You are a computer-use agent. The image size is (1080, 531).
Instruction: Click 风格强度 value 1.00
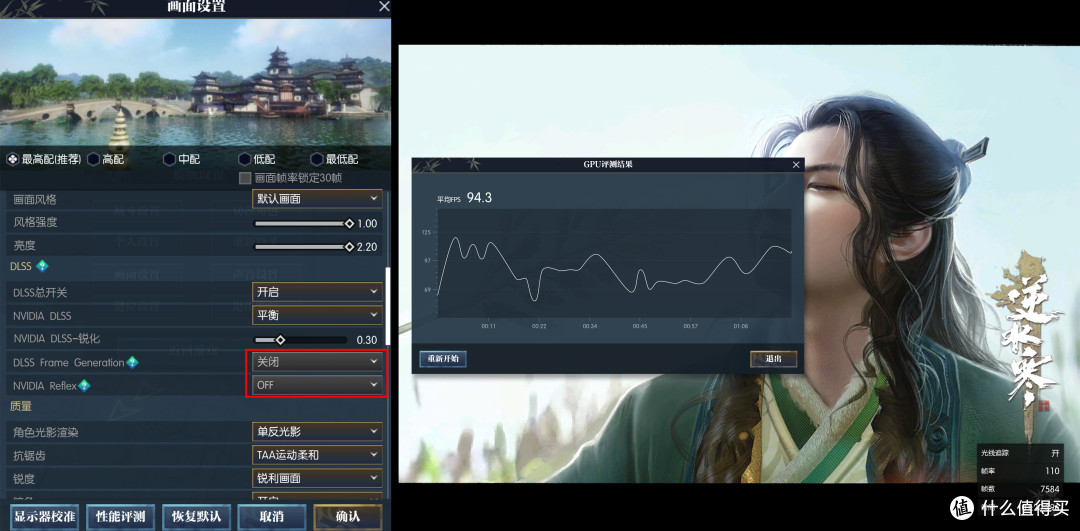pyautogui.click(x=366, y=223)
